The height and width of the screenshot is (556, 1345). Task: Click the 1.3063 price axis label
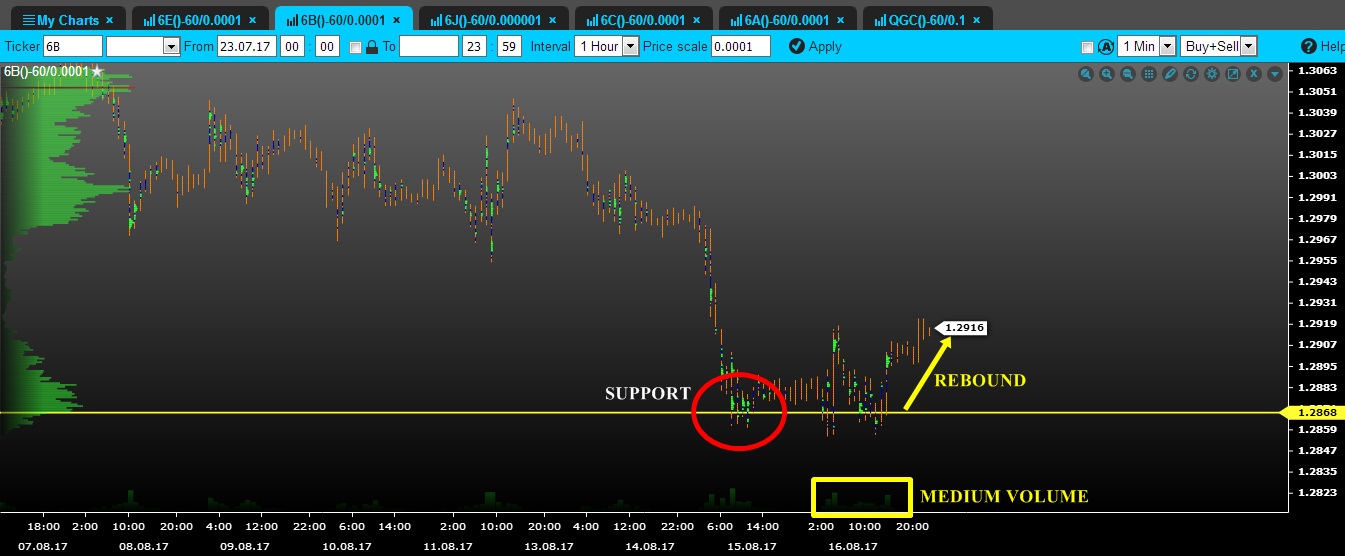(1316, 70)
